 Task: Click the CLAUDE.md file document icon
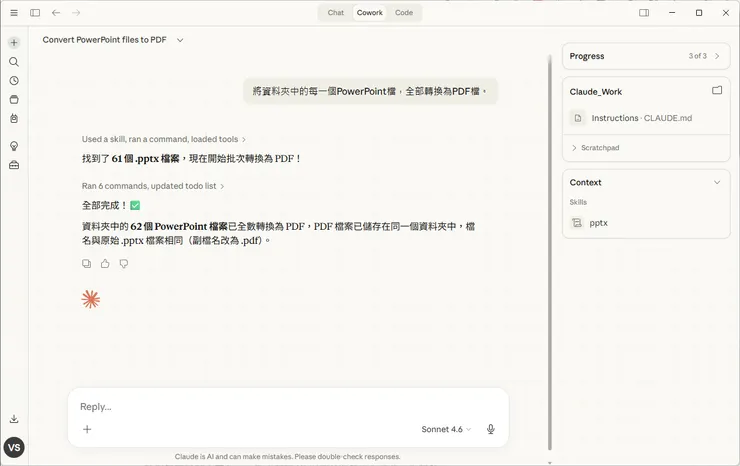578,118
